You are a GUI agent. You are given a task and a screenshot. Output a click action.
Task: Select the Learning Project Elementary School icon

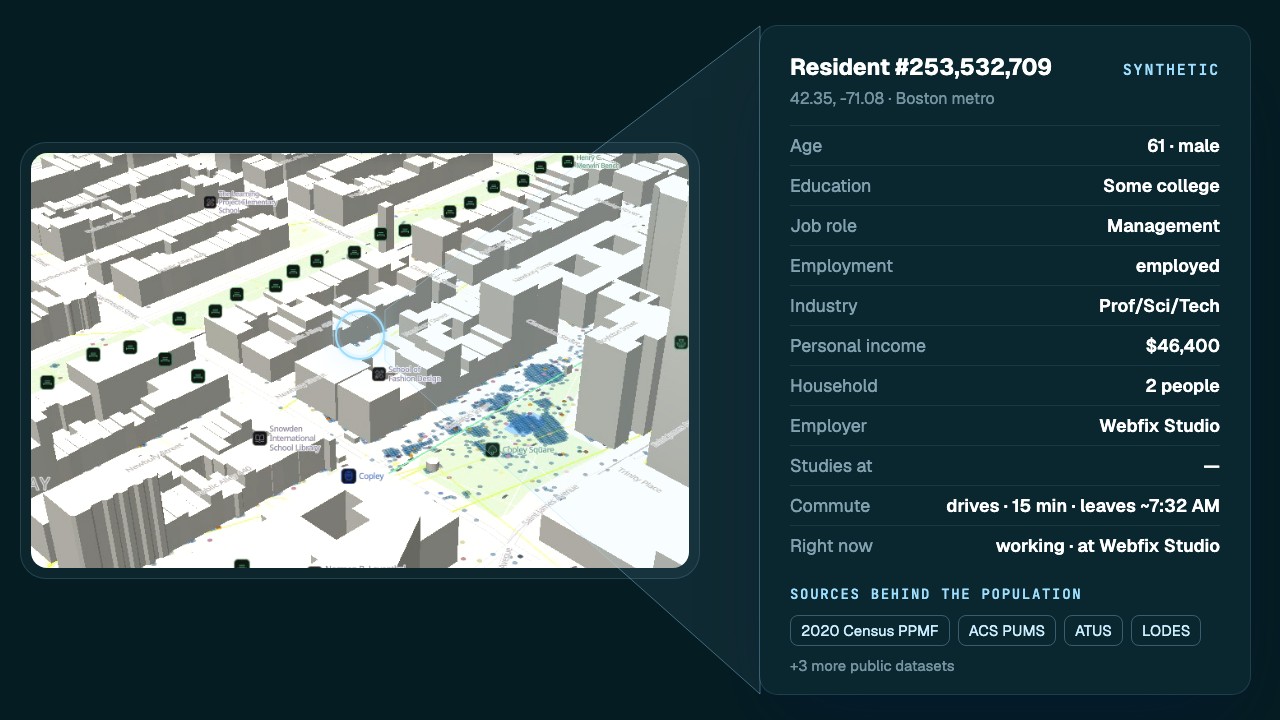pos(210,202)
